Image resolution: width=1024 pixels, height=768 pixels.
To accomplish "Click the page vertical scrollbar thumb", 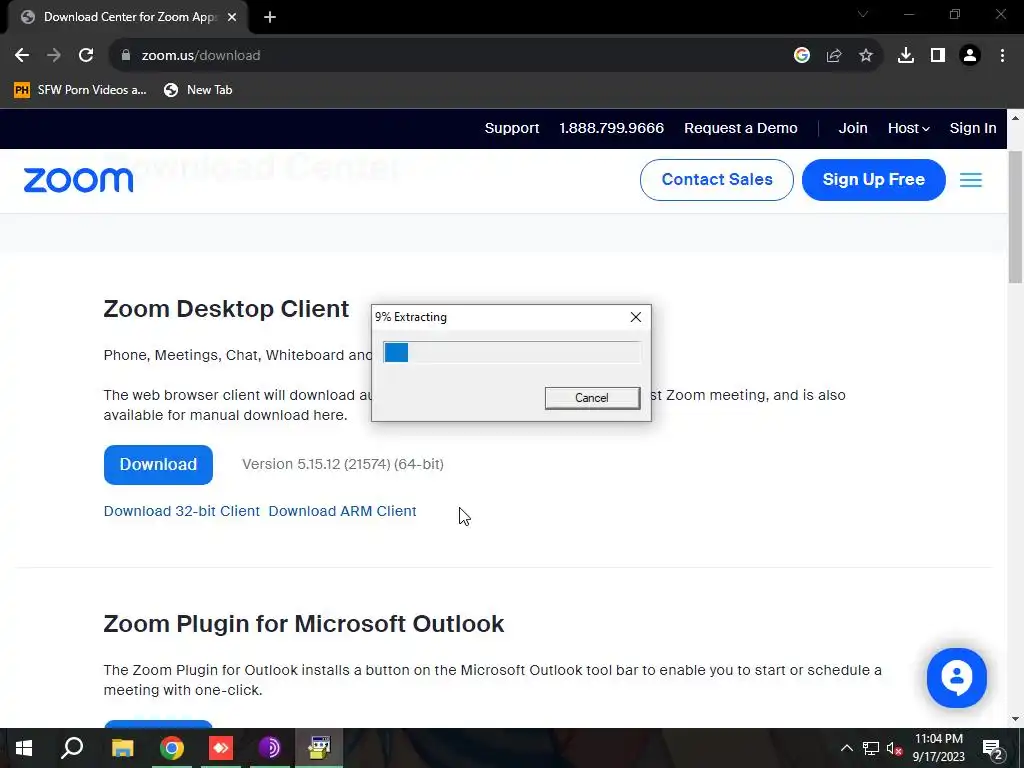I will [x=1015, y=217].
